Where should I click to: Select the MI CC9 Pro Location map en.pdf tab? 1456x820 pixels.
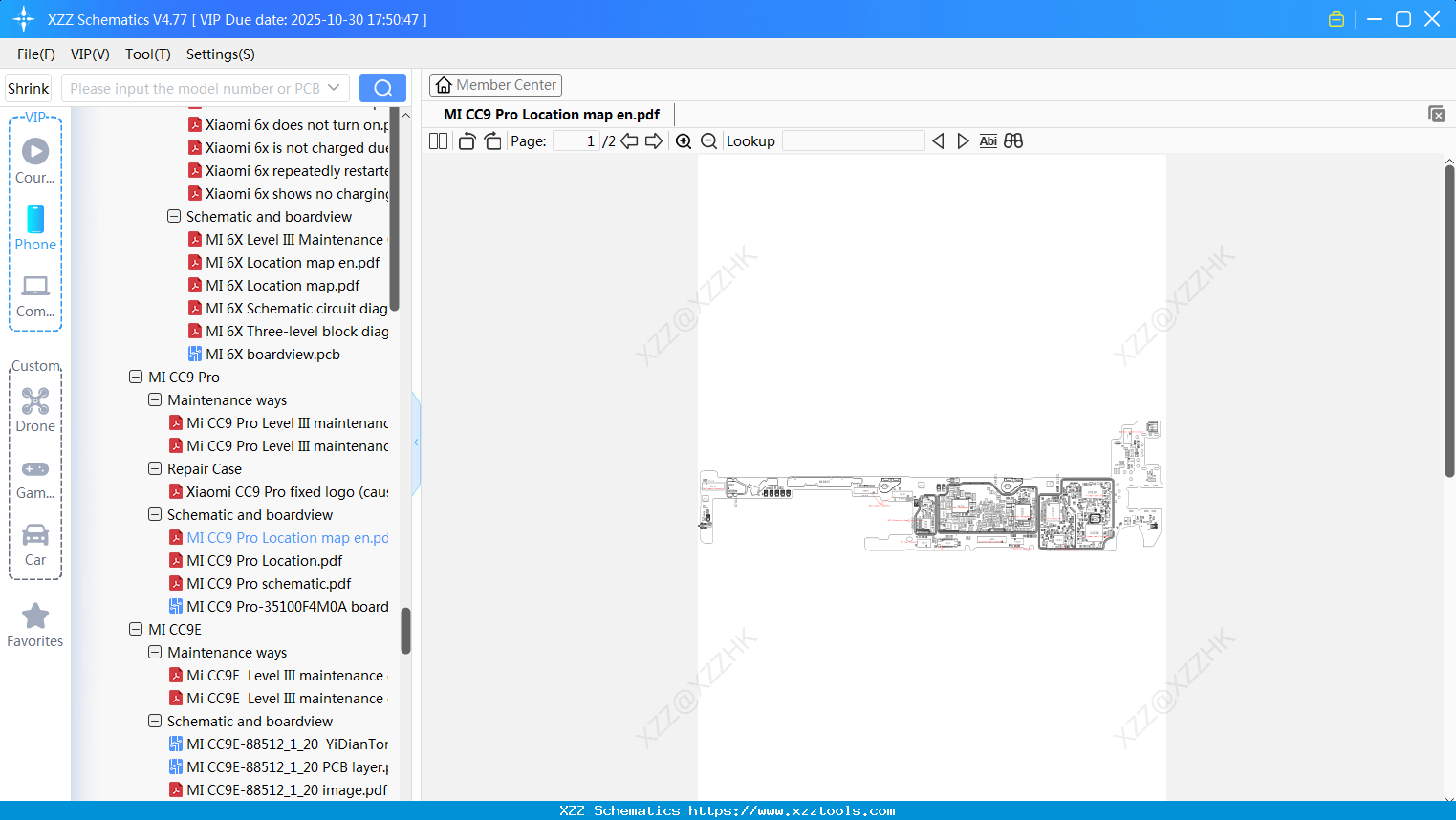[552, 115]
